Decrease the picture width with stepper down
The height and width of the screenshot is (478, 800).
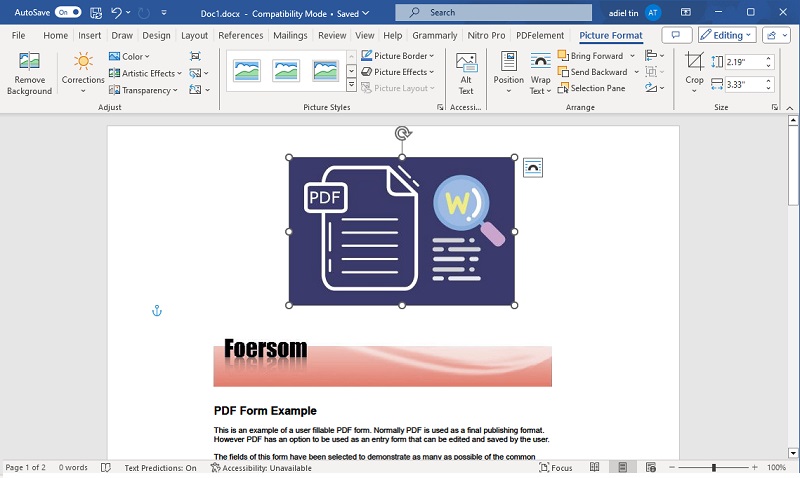click(x=768, y=89)
